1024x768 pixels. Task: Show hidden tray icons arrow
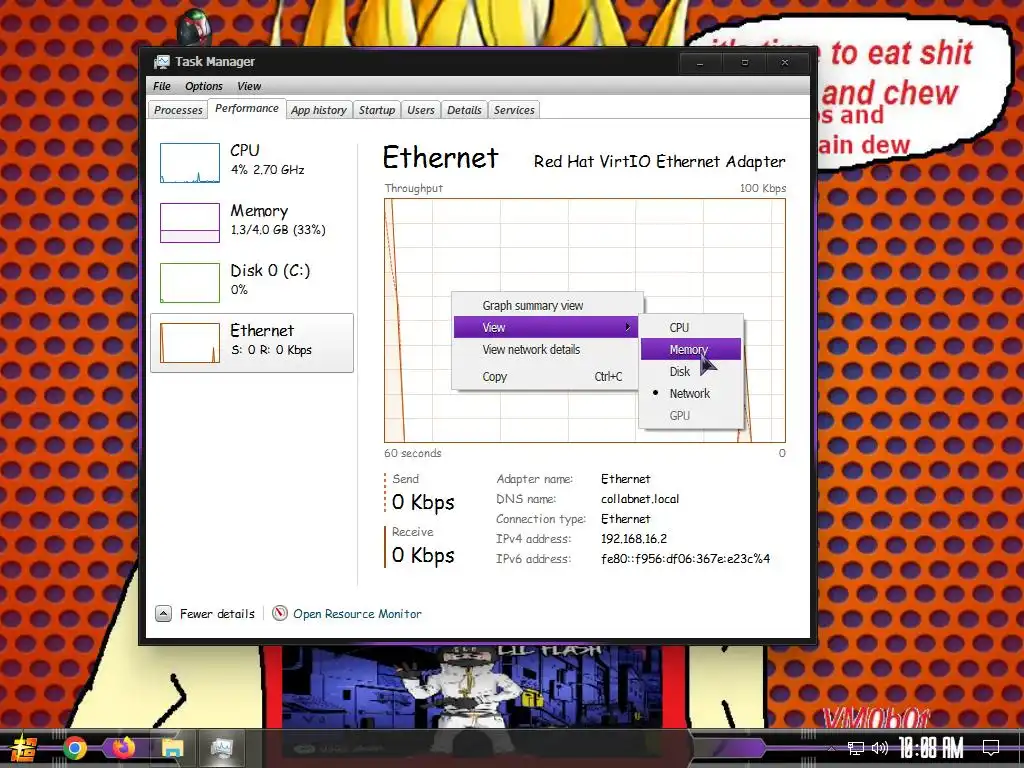pyautogui.click(x=831, y=748)
